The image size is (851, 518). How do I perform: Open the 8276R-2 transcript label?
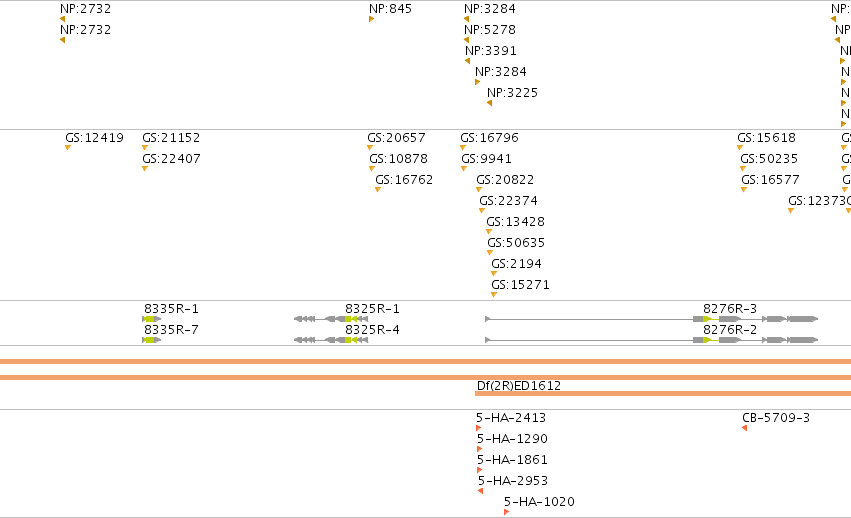coord(730,330)
